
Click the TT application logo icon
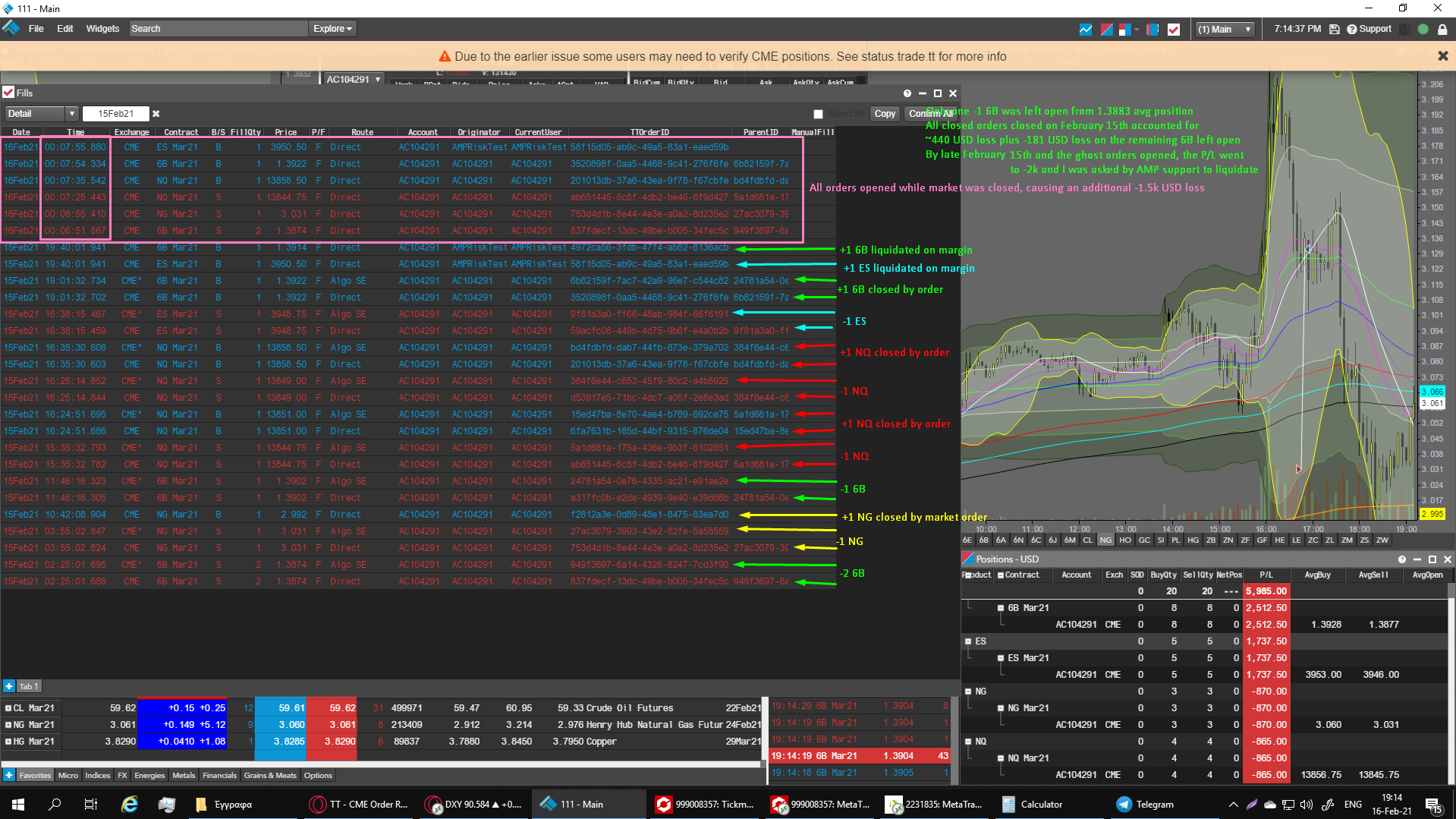11,28
